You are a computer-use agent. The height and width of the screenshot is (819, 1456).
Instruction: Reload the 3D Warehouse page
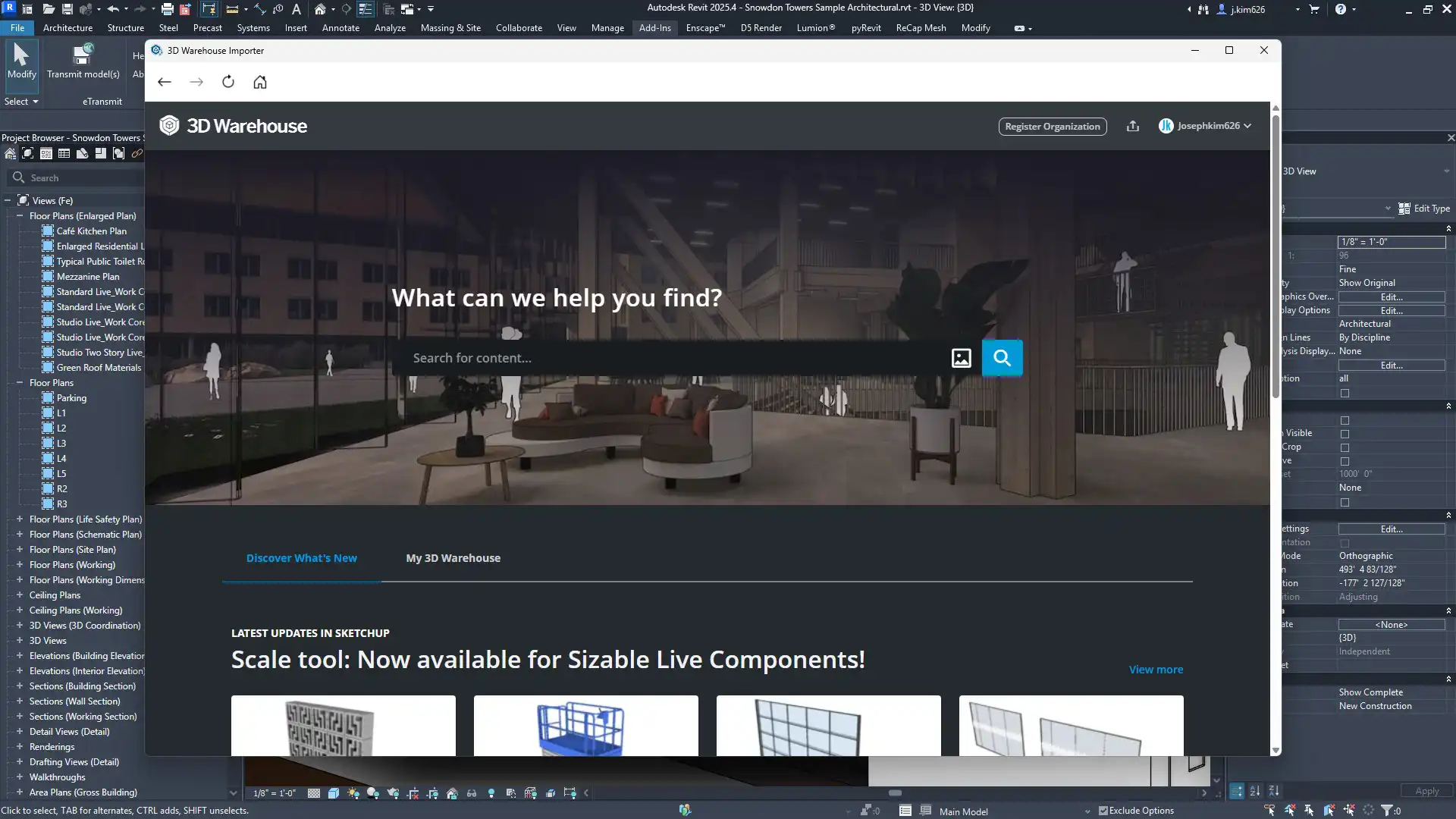point(228,82)
